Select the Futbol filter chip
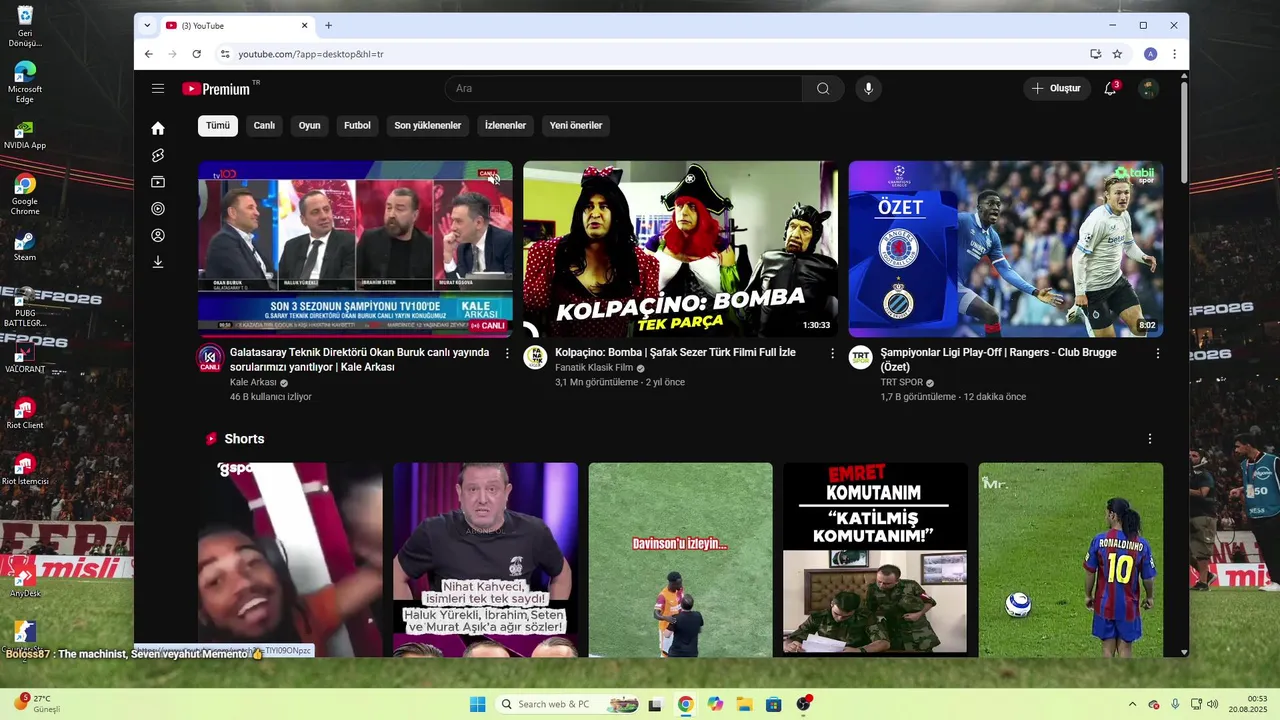 pos(357,126)
